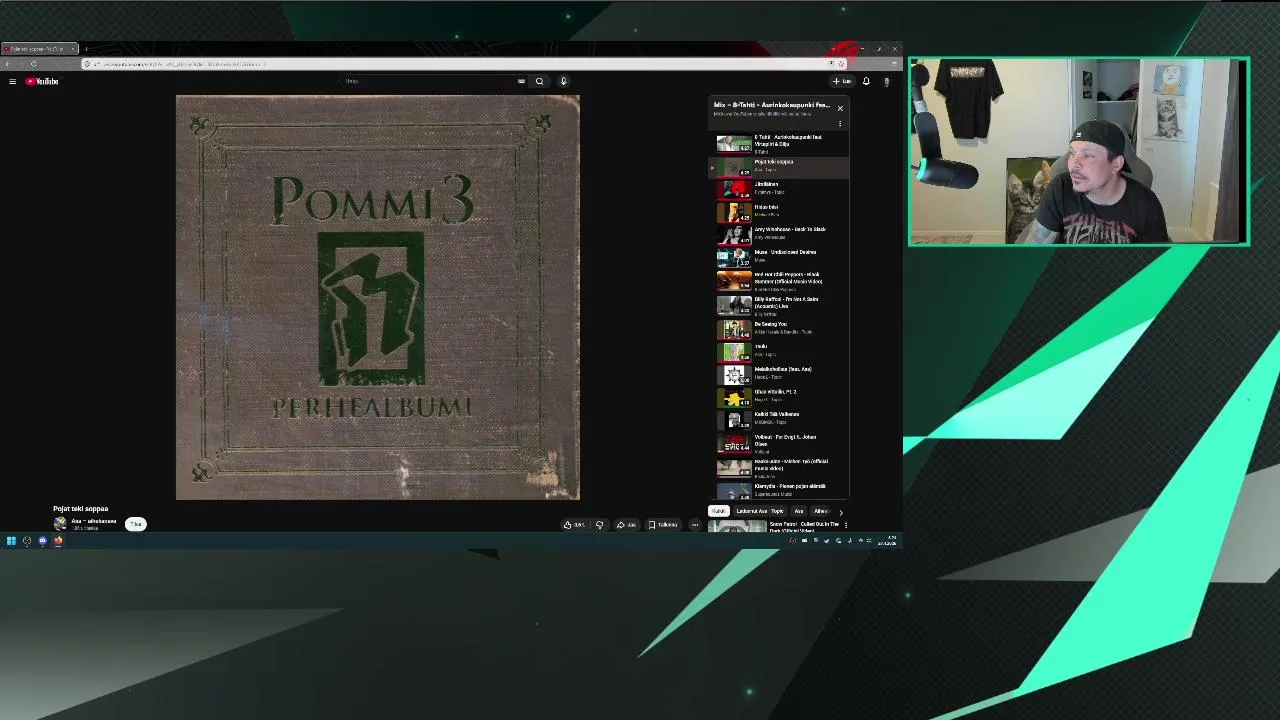
Task: Reload the page with refresh icon
Action: click(33, 64)
